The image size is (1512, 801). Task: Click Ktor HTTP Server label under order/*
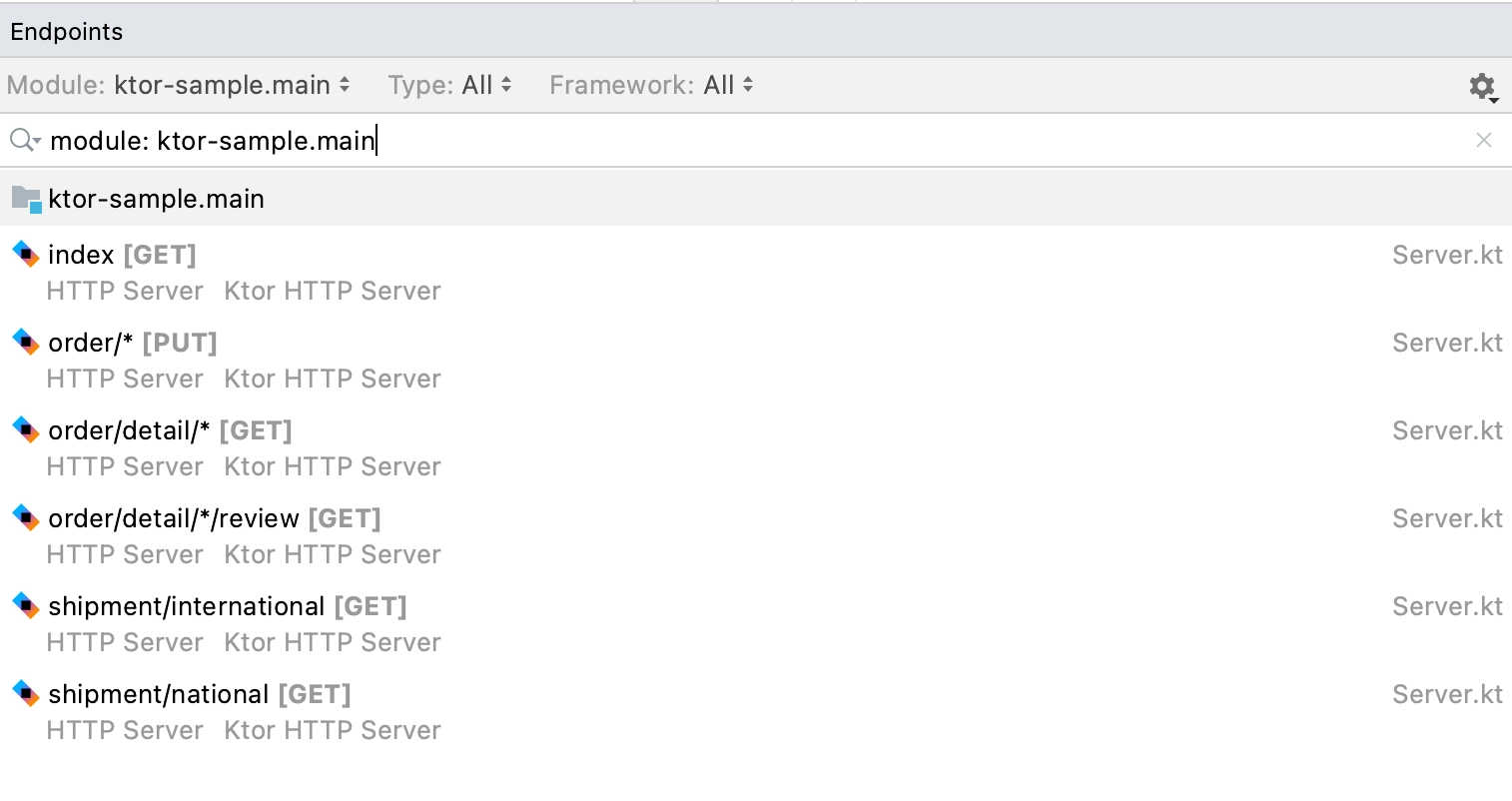[333, 379]
